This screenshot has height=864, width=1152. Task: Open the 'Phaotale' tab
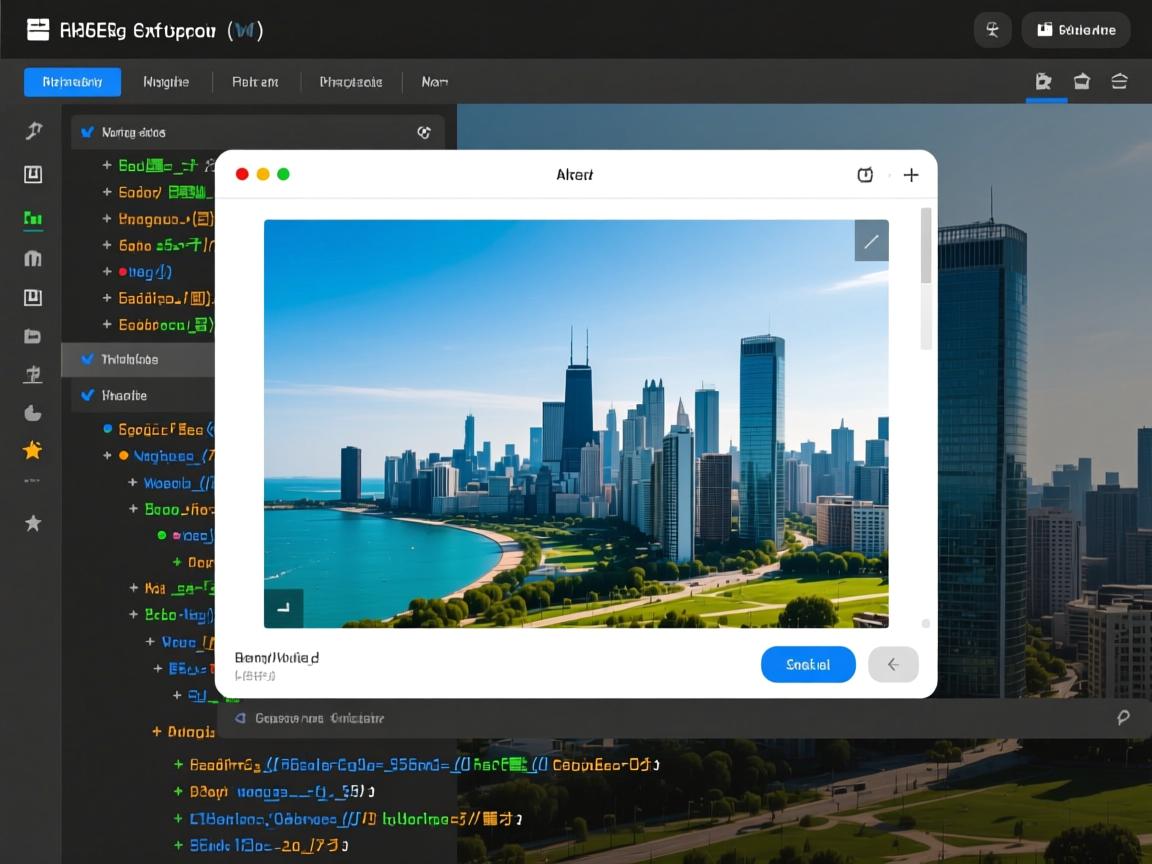pos(350,82)
